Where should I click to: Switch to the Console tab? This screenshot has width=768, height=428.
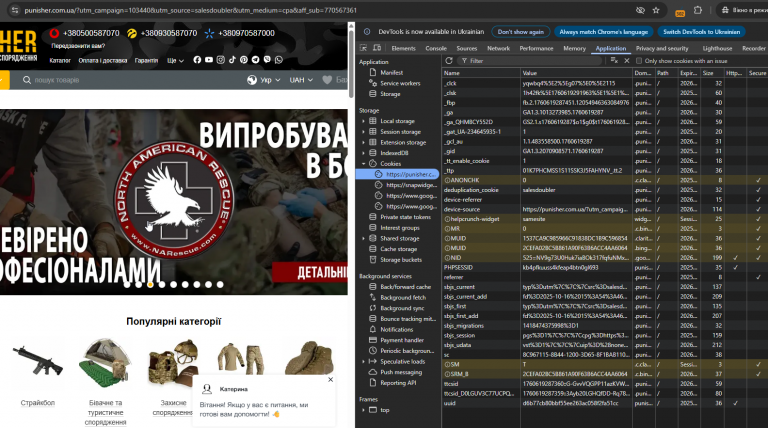436,48
